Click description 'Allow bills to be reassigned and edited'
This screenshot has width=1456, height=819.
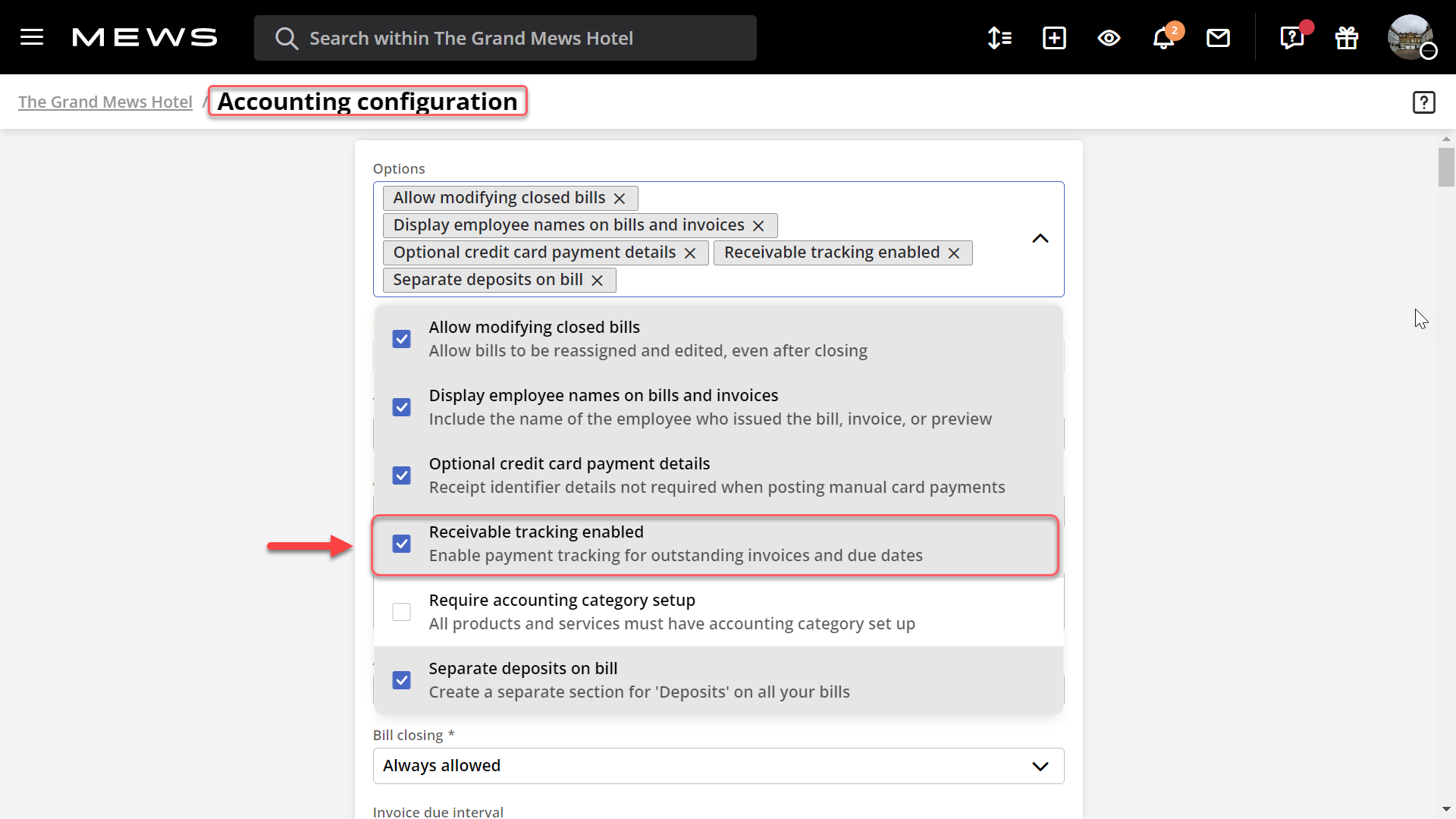(x=648, y=351)
